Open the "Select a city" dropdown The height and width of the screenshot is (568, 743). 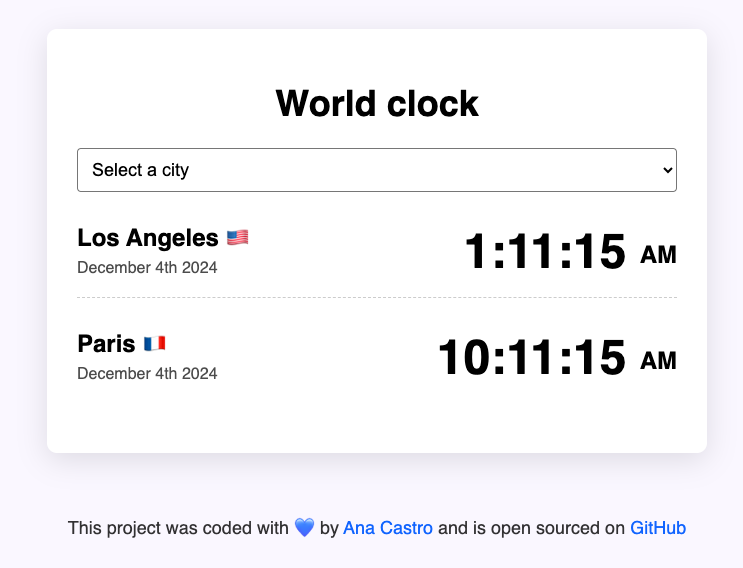coord(376,170)
